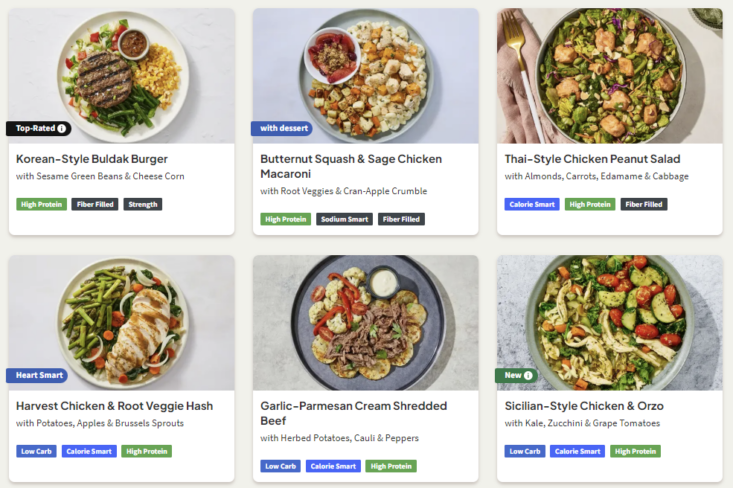
Task: Select the Thai-Style Chicken Peanut Salad image
Action: tap(610, 76)
